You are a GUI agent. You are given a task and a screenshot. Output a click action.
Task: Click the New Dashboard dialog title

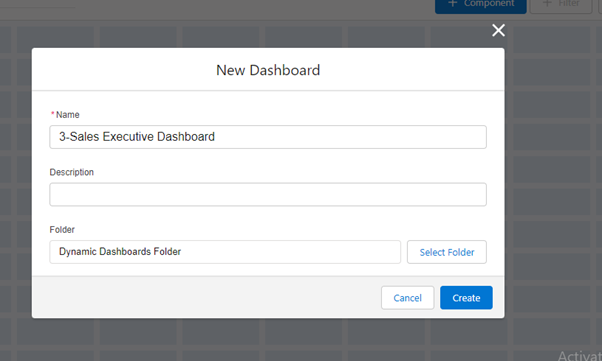[268, 70]
